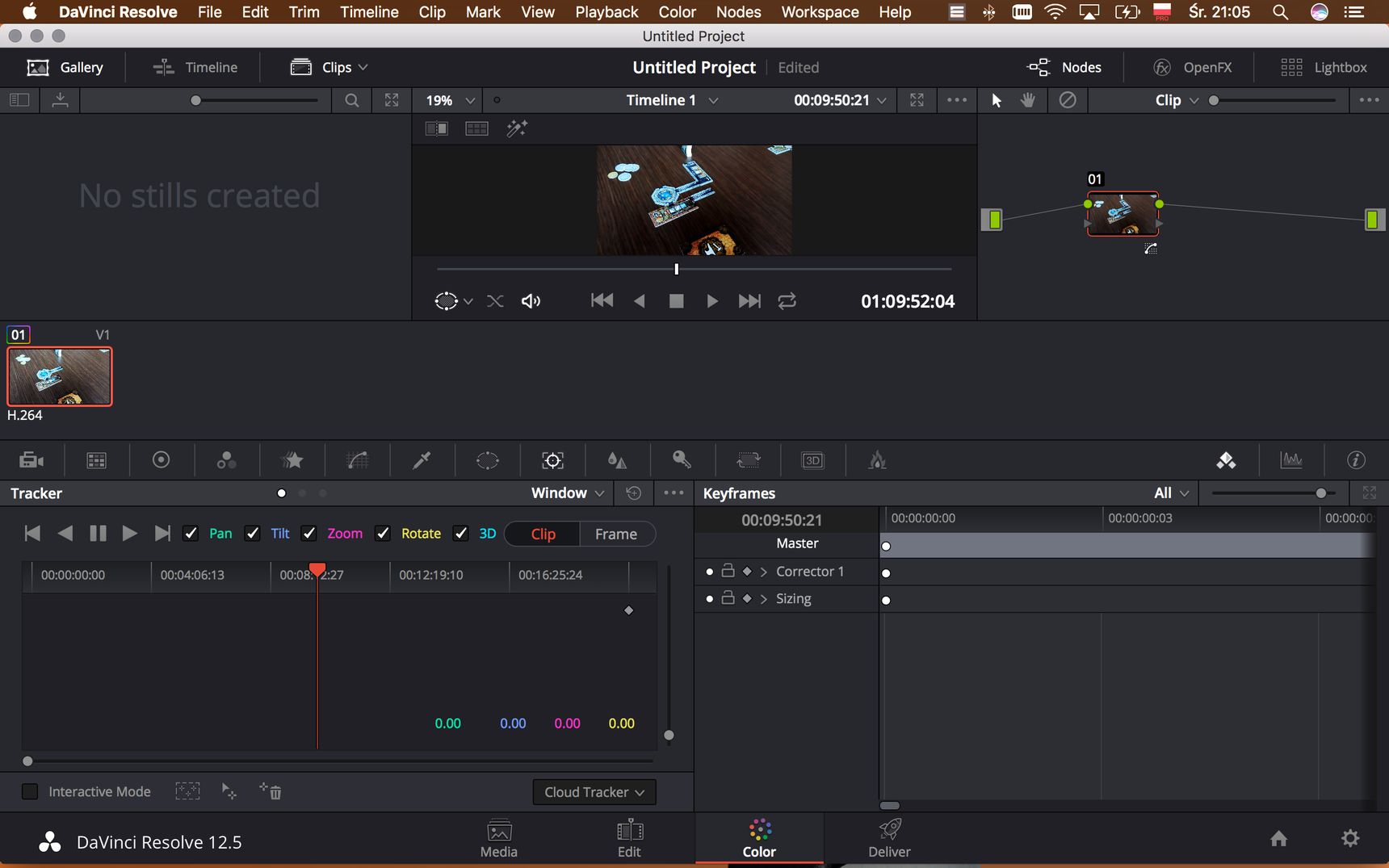Open the Cloud Tracker dropdown

(594, 792)
